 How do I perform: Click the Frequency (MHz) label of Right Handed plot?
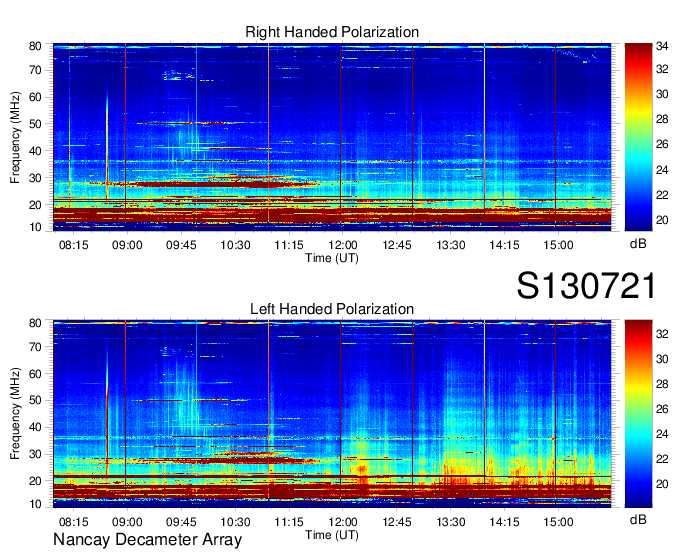[x=15, y=137]
